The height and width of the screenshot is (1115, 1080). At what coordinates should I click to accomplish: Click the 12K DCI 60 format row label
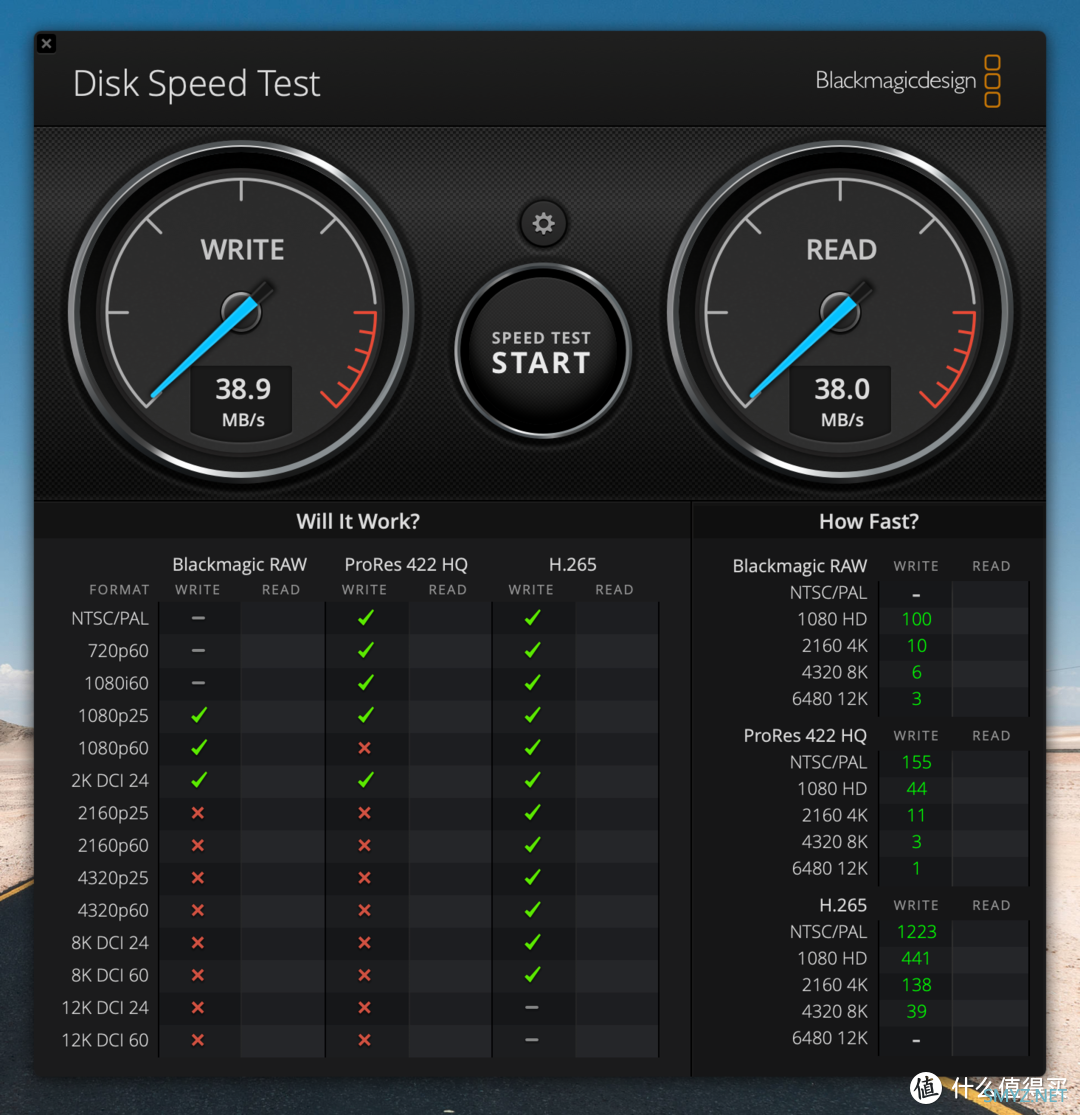click(x=105, y=1040)
